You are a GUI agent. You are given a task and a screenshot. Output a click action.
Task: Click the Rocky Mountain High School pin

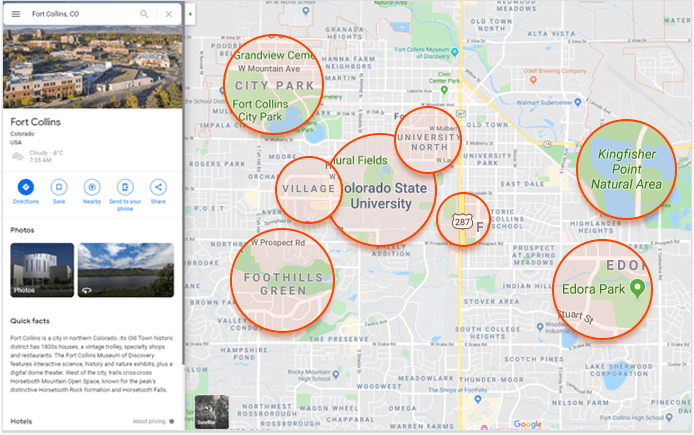[x=336, y=375]
